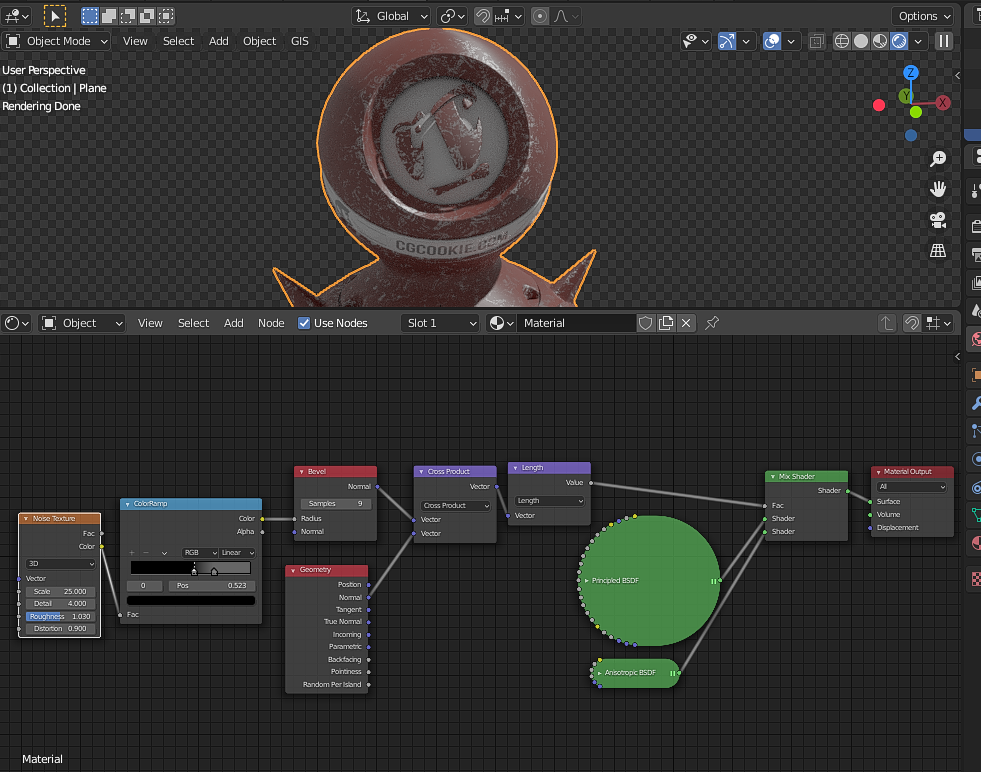
Task: Open 3D viewport editor type selector
Action: (16, 16)
